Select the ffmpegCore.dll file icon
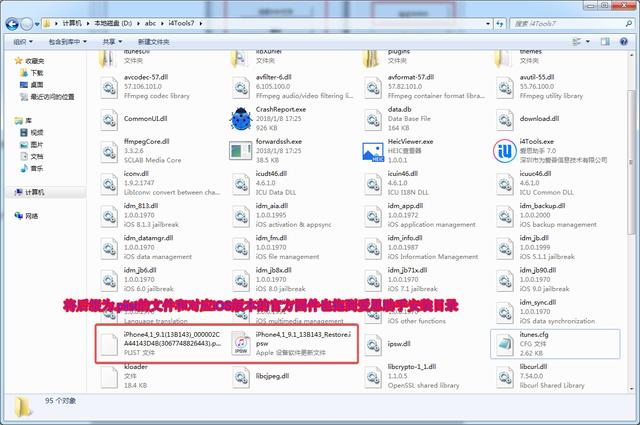Viewport: 640px width, 425px height. 109,151
